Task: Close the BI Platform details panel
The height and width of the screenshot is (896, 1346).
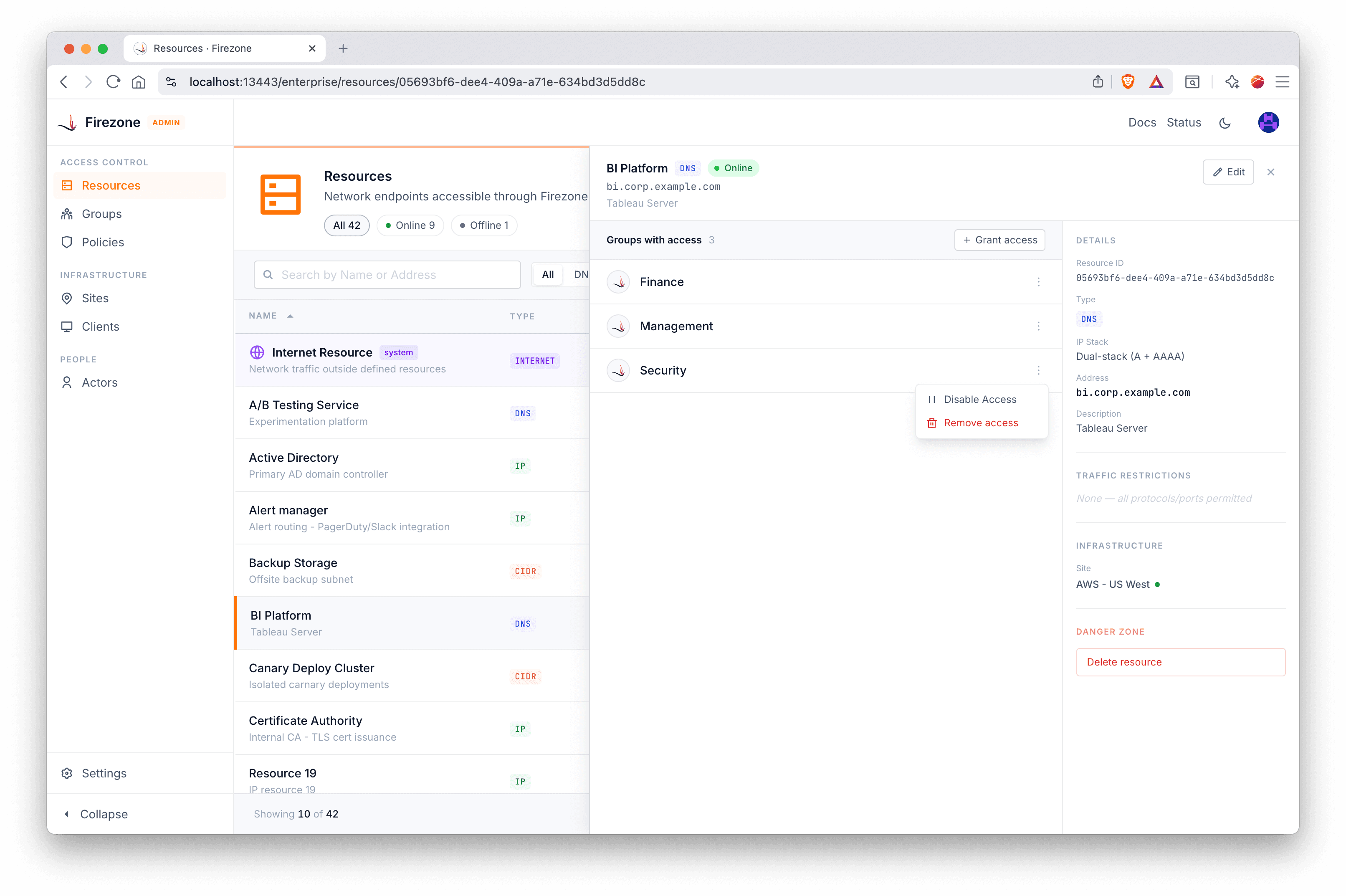Action: [1270, 172]
